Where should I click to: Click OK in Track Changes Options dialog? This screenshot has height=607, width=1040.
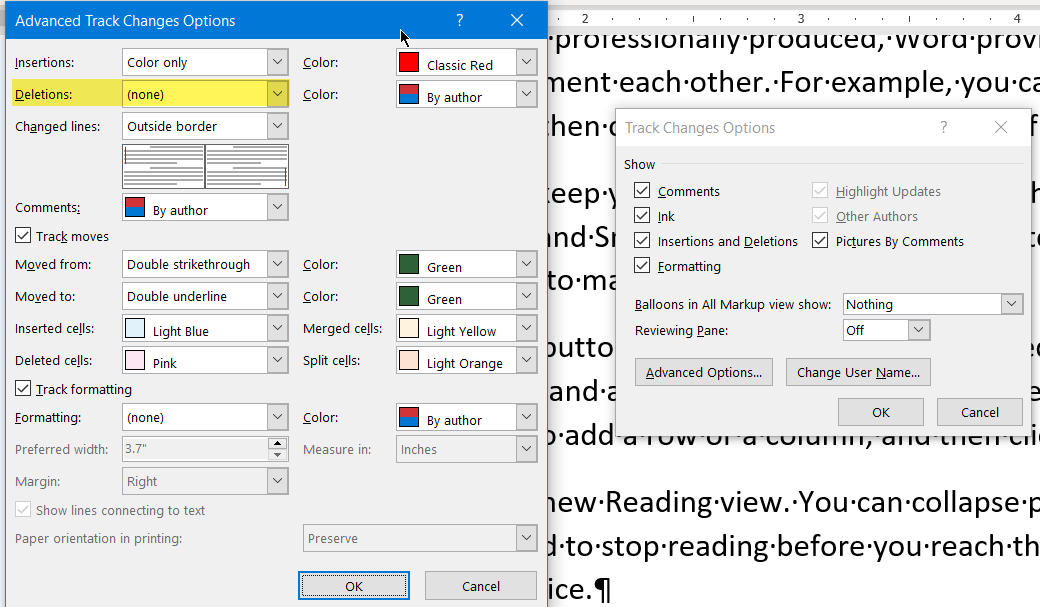pyautogui.click(x=881, y=412)
